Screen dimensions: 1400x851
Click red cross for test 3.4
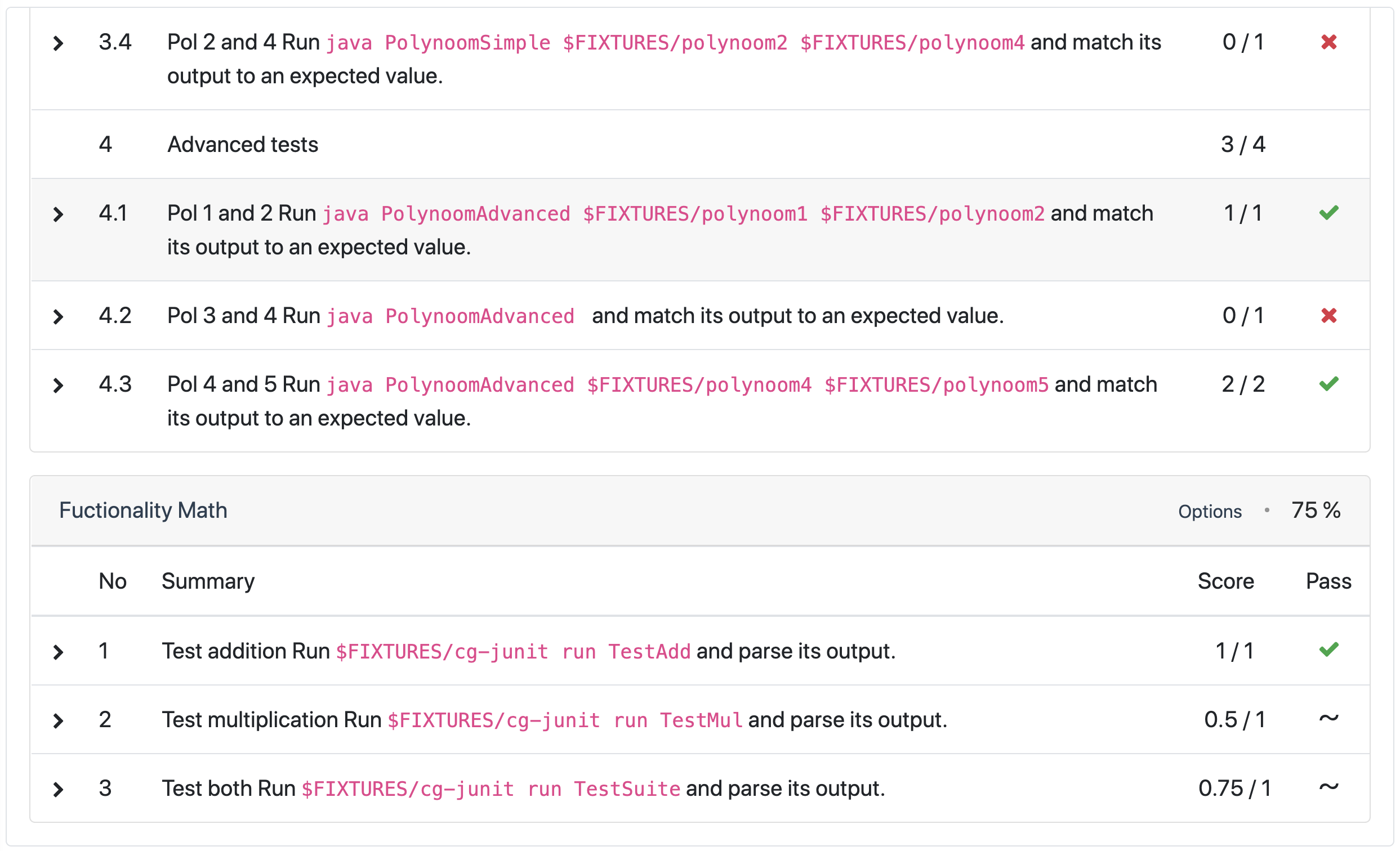pos(1328,42)
